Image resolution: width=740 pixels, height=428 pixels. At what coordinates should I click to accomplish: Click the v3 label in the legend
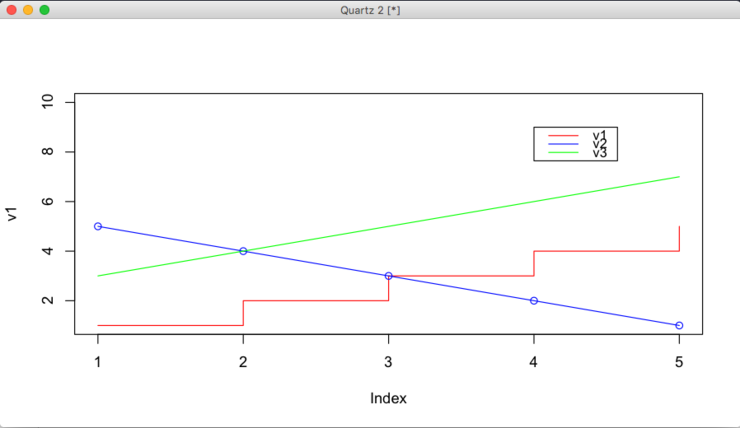coord(599,153)
